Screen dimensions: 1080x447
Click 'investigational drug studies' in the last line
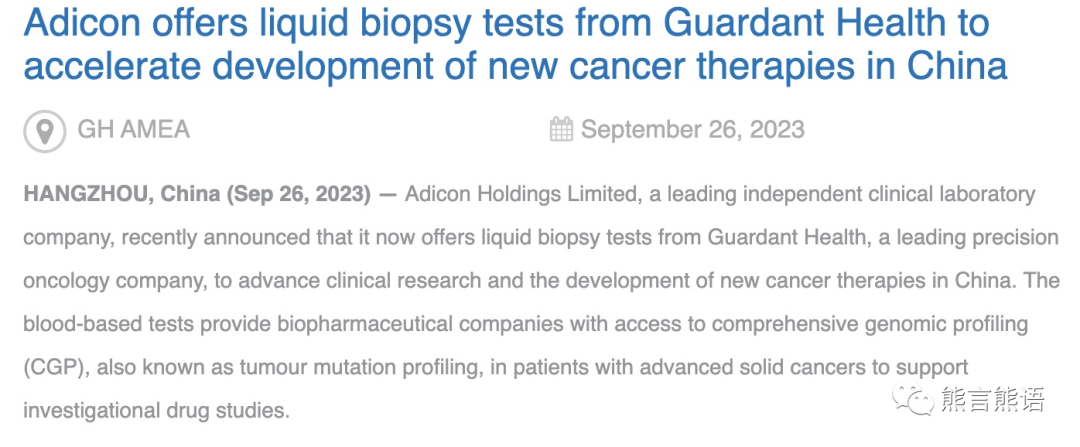coord(154,411)
